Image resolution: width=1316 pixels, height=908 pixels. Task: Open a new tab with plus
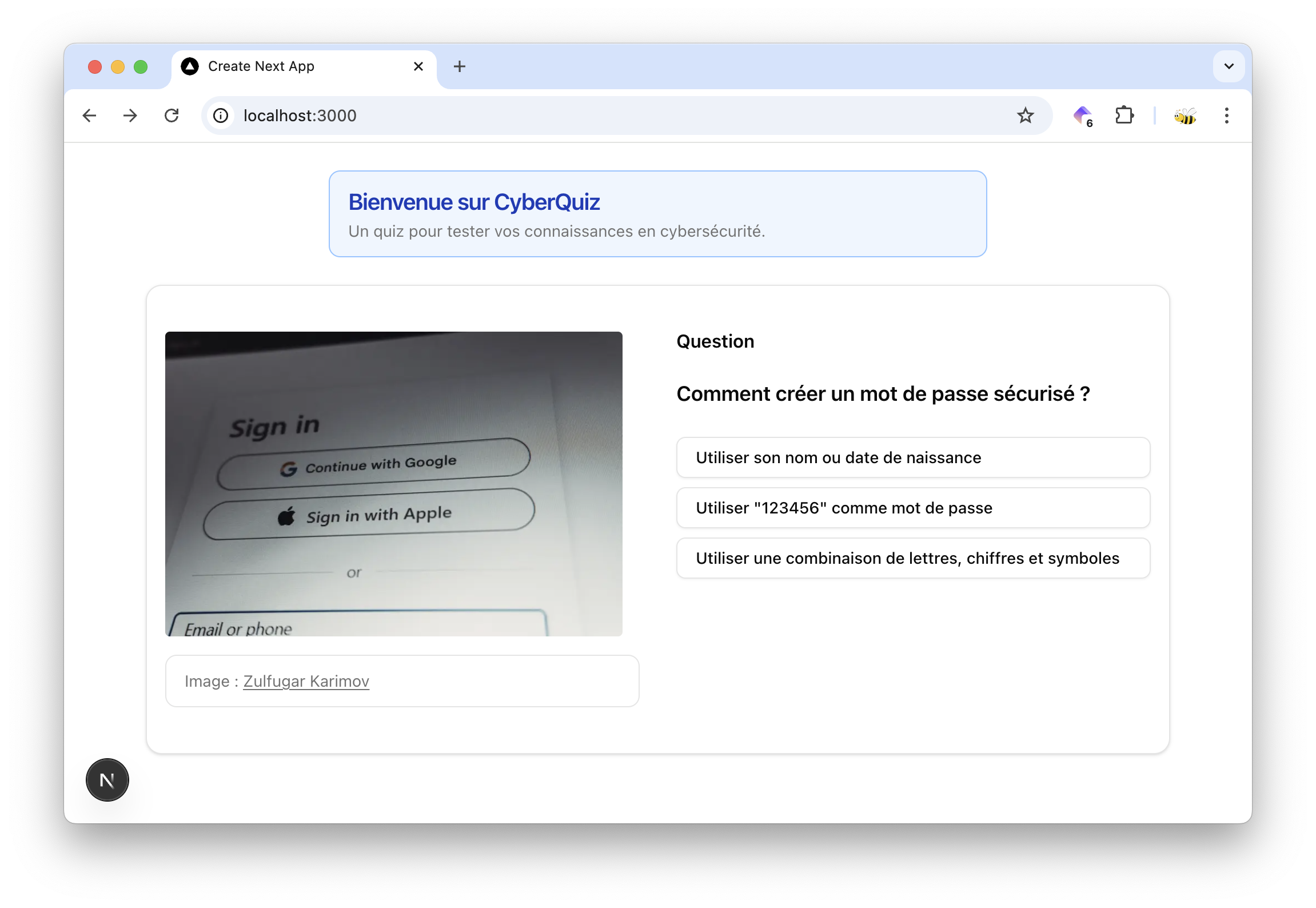point(460,66)
